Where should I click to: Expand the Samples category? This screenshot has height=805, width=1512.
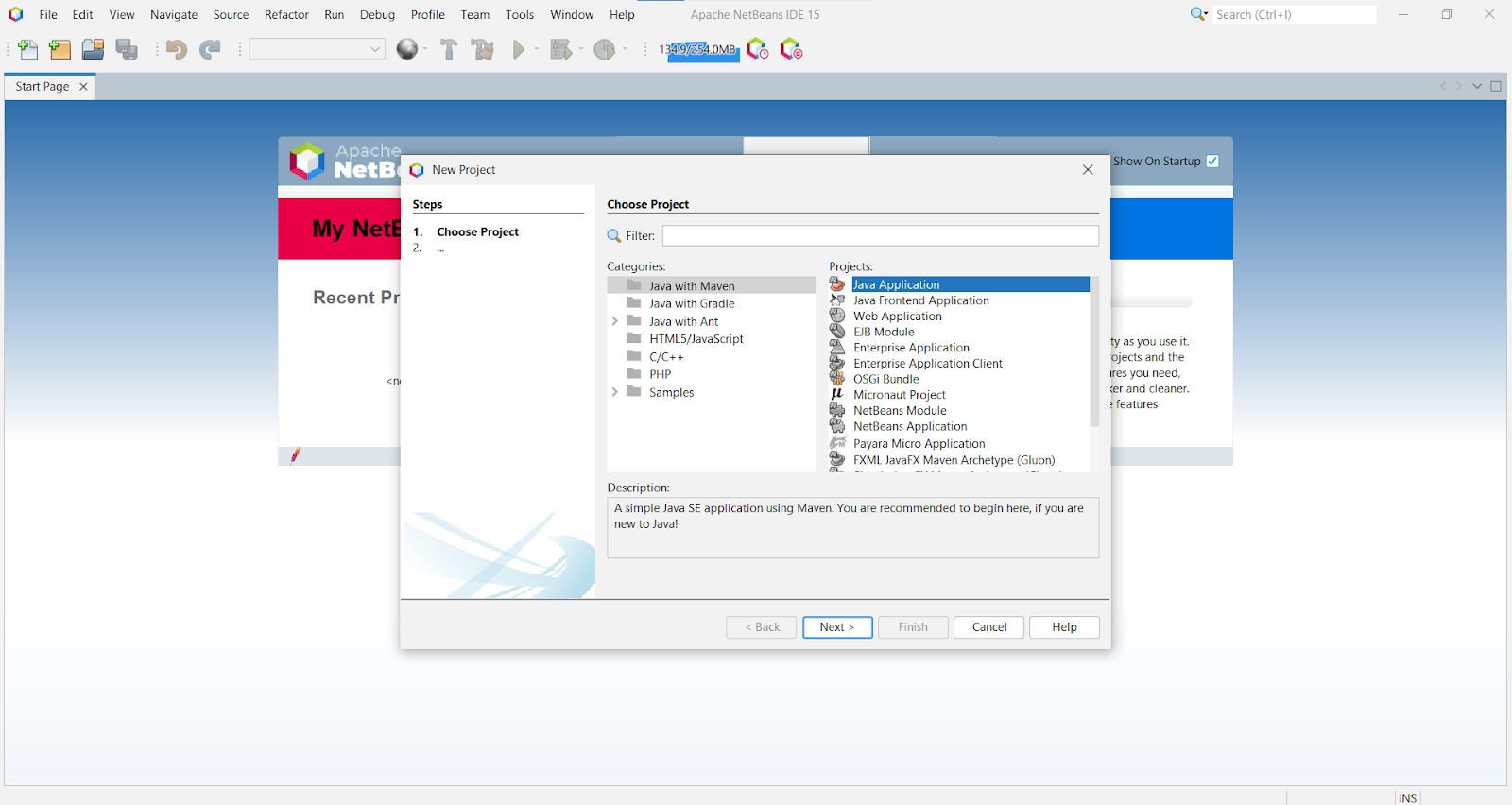point(615,392)
